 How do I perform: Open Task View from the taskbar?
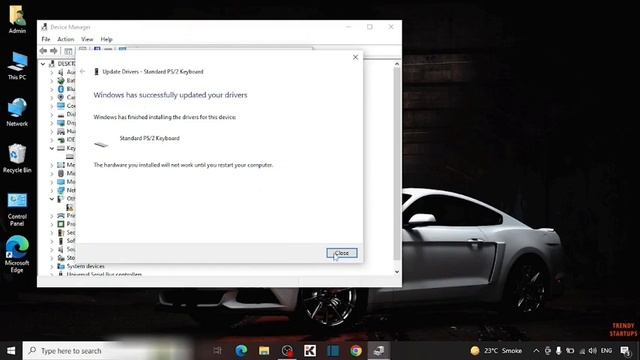(x=217, y=351)
